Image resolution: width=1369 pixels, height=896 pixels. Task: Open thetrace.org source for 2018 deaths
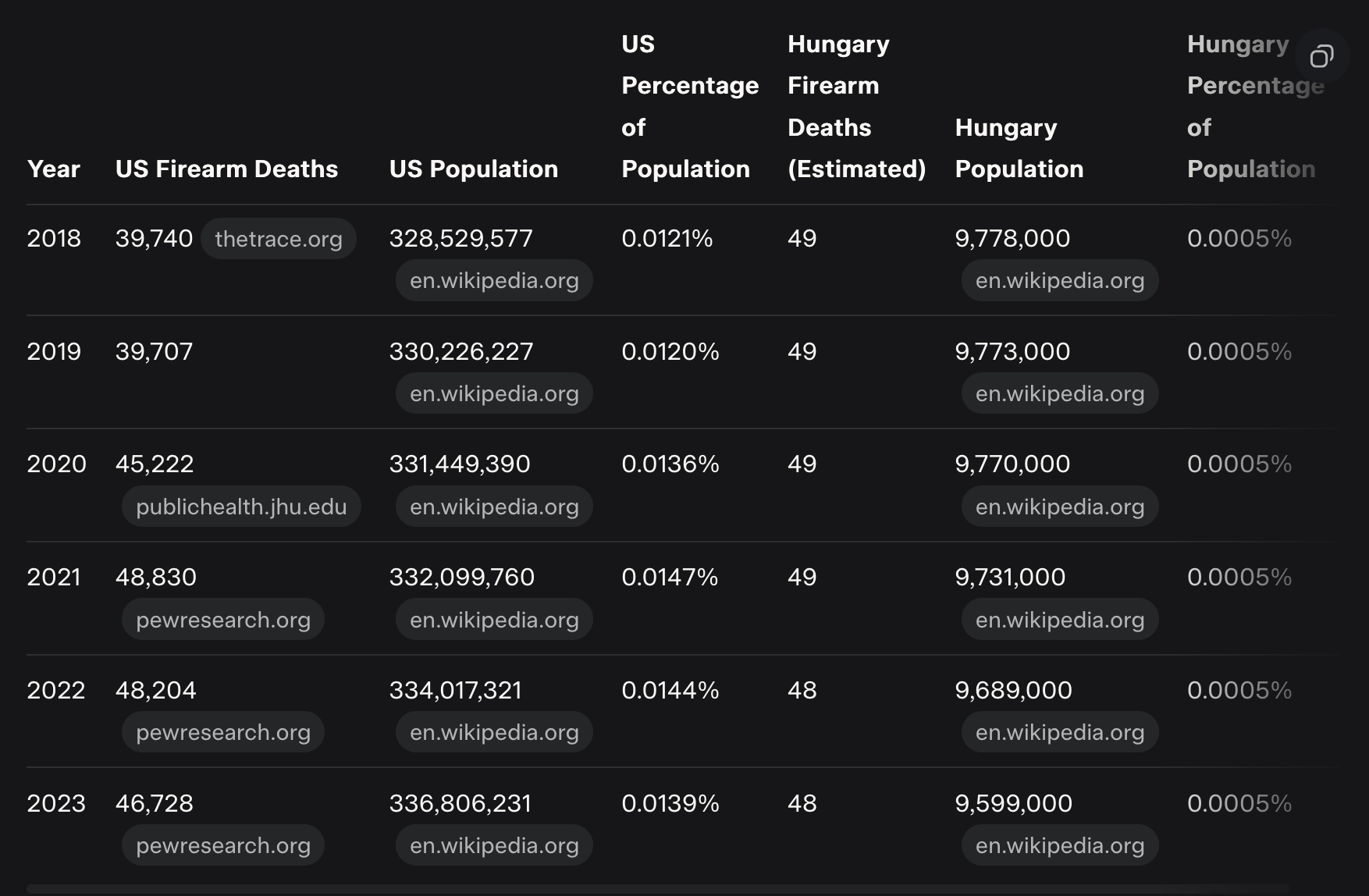point(278,239)
